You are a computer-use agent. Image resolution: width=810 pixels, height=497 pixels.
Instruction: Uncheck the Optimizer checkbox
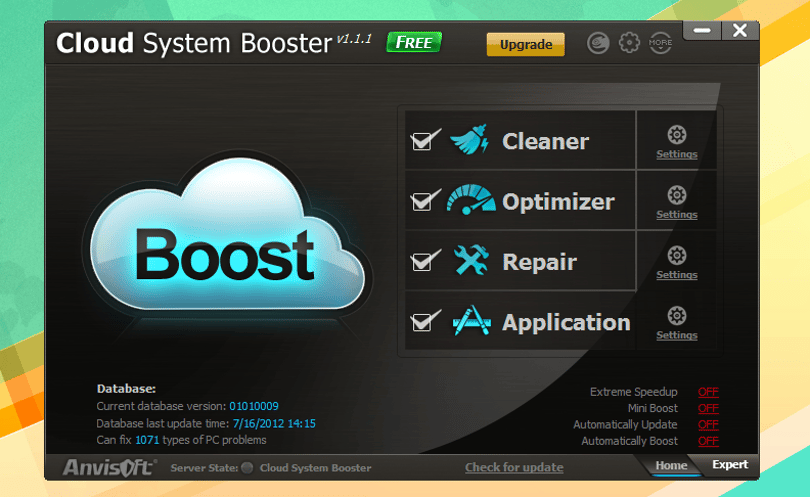[423, 201]
